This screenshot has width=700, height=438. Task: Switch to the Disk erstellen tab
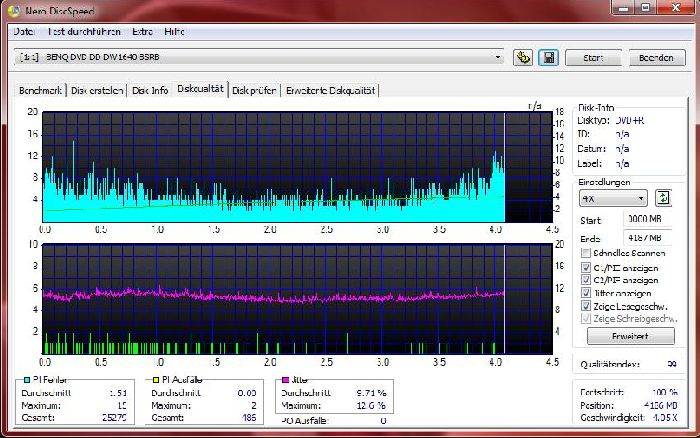[97, 90]
